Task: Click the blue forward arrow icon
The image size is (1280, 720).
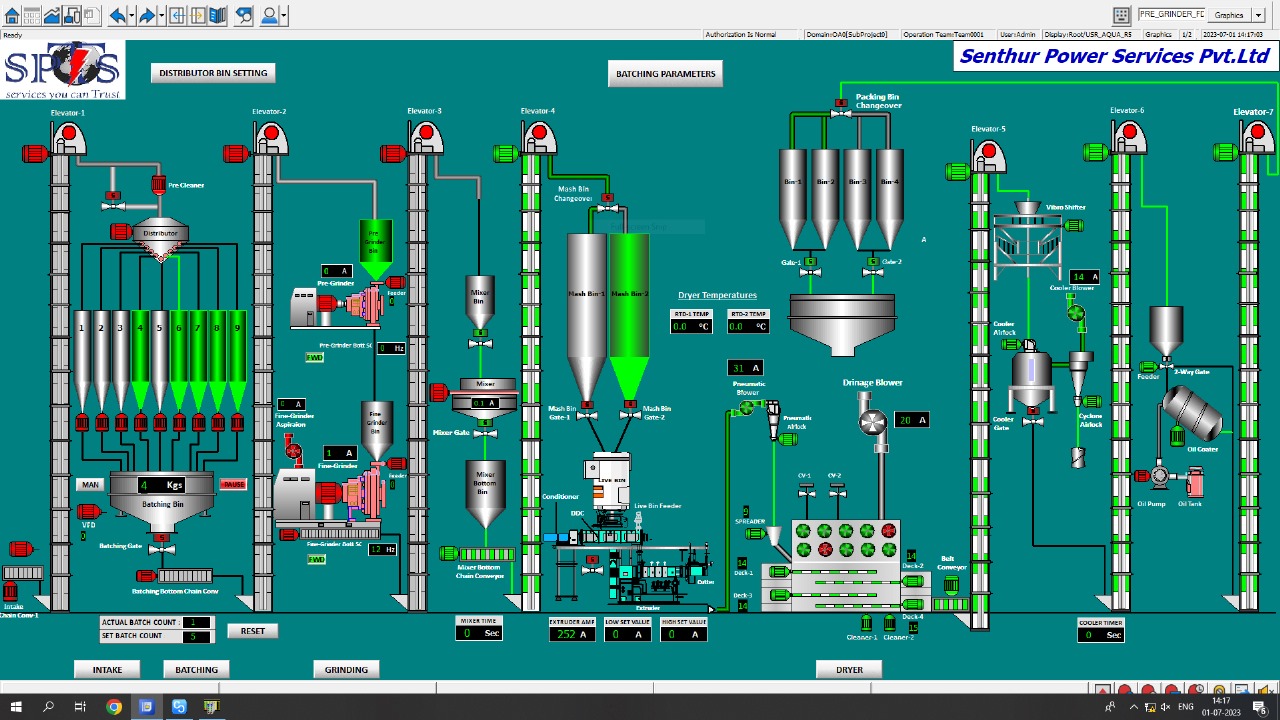Action: pyautogui.click(x=147, y=15)
